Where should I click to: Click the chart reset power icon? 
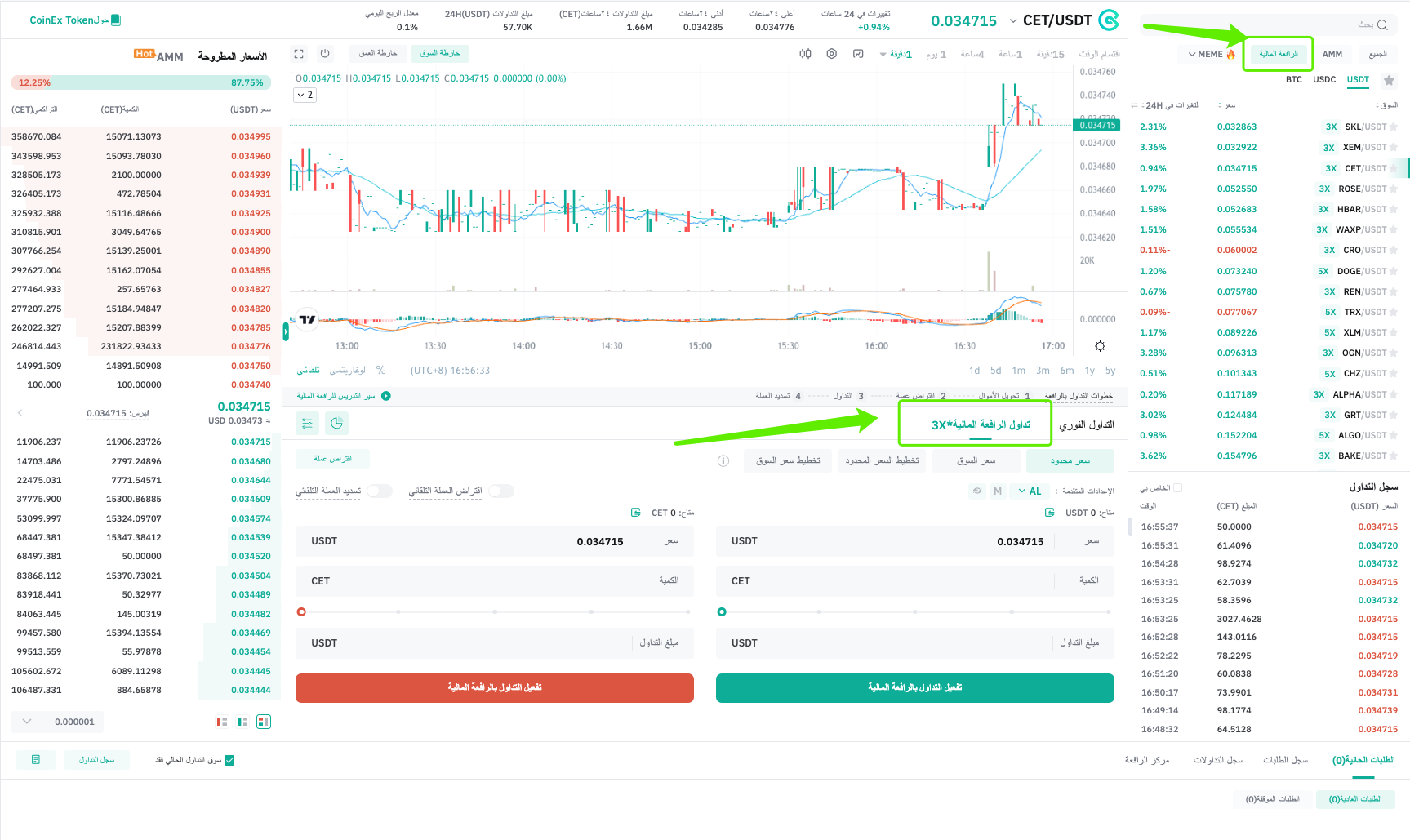(x=325, y=54)
